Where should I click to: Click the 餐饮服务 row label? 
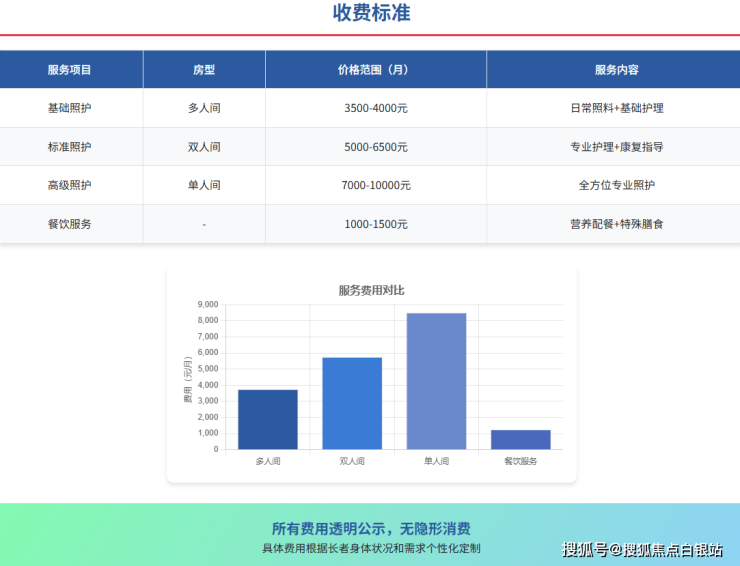(69, 224)
